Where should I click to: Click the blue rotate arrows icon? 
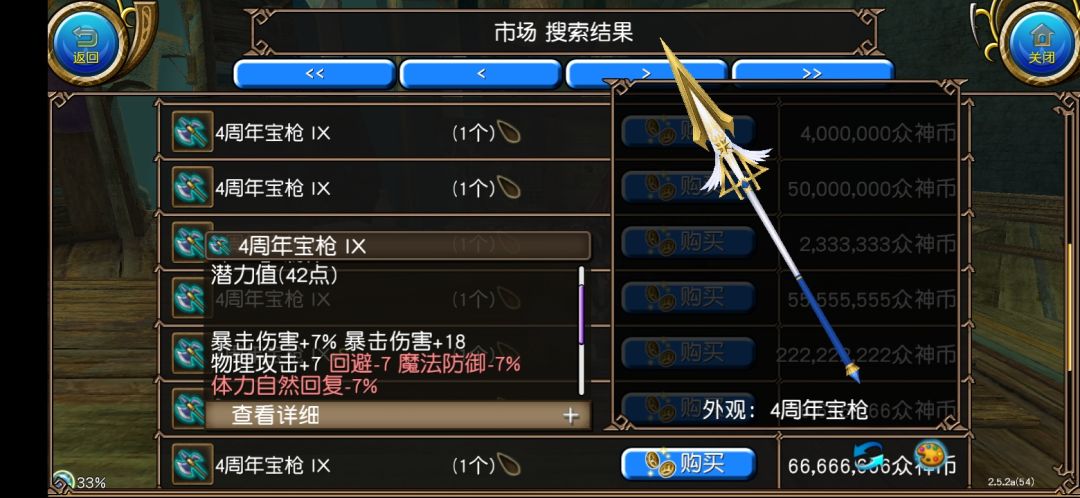tap(869, 455)
